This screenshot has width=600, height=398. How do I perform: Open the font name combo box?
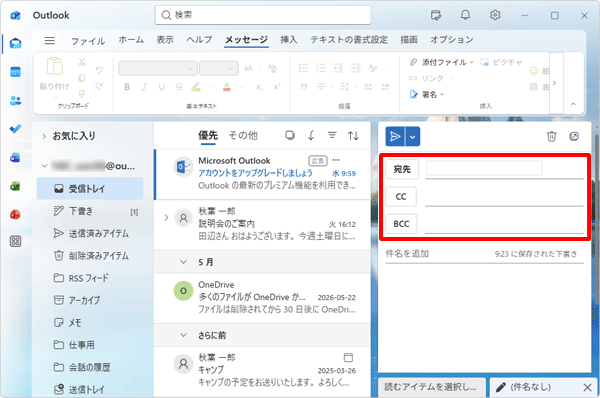click(158, 69)
